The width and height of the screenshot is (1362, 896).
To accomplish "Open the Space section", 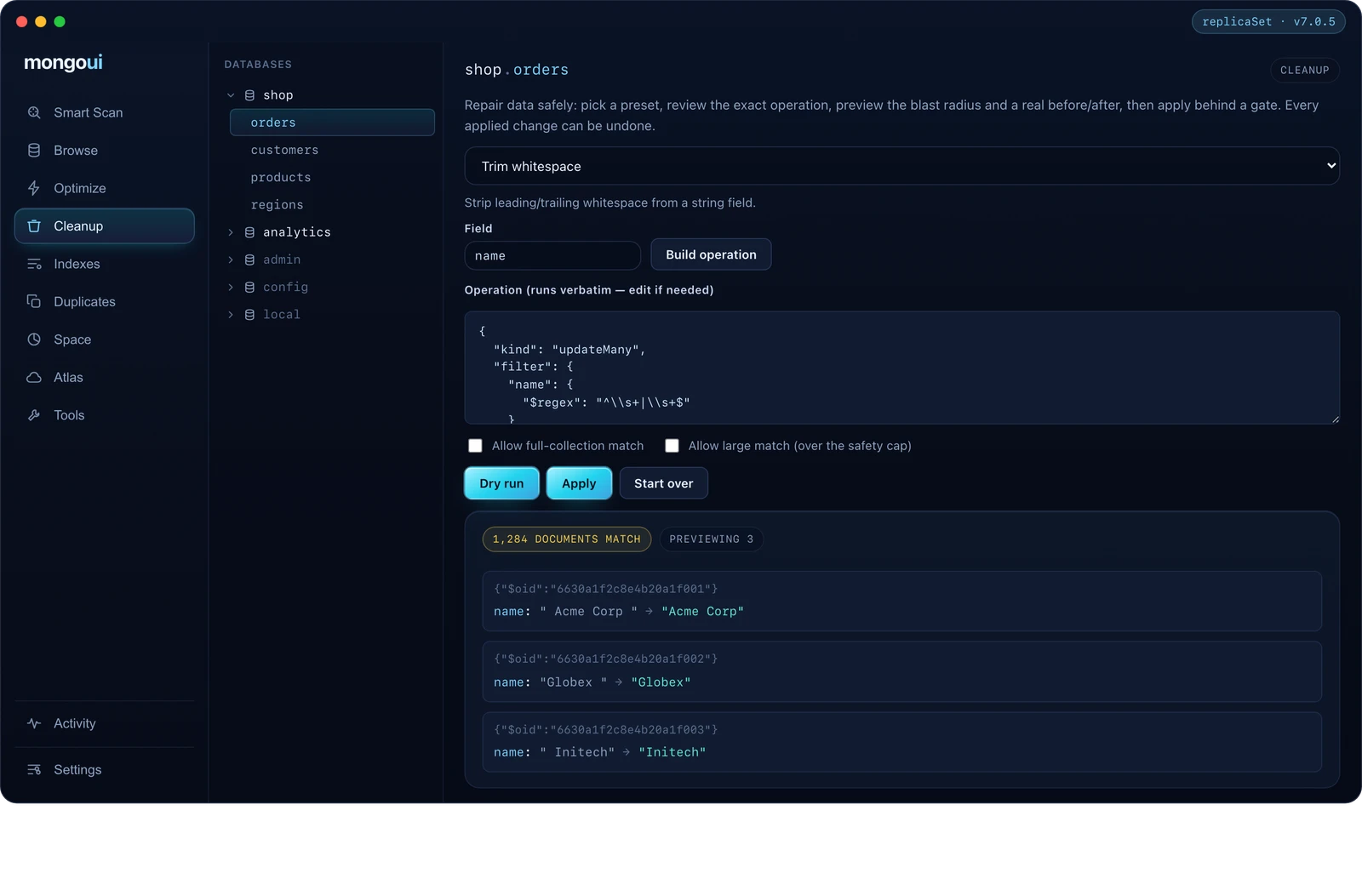I will pos(104,340).
